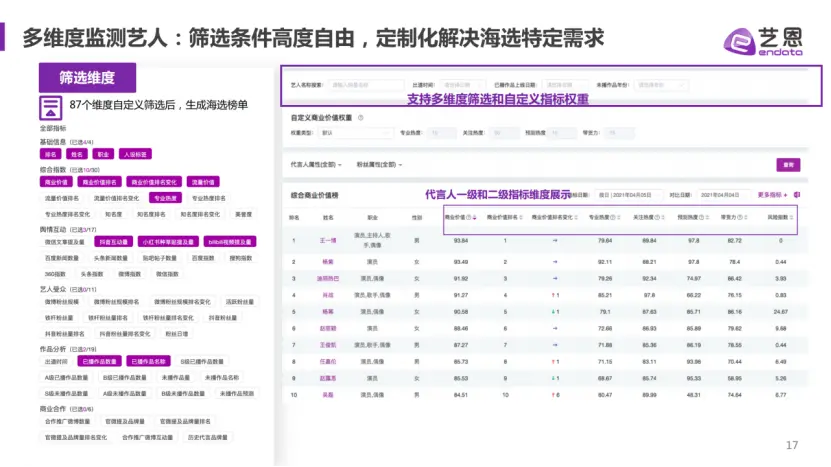The height and width of the screenshot is (467, 831).
Task: Click 风险指数 cell 24.67 in row 5
Action: (x=780, y=312)
